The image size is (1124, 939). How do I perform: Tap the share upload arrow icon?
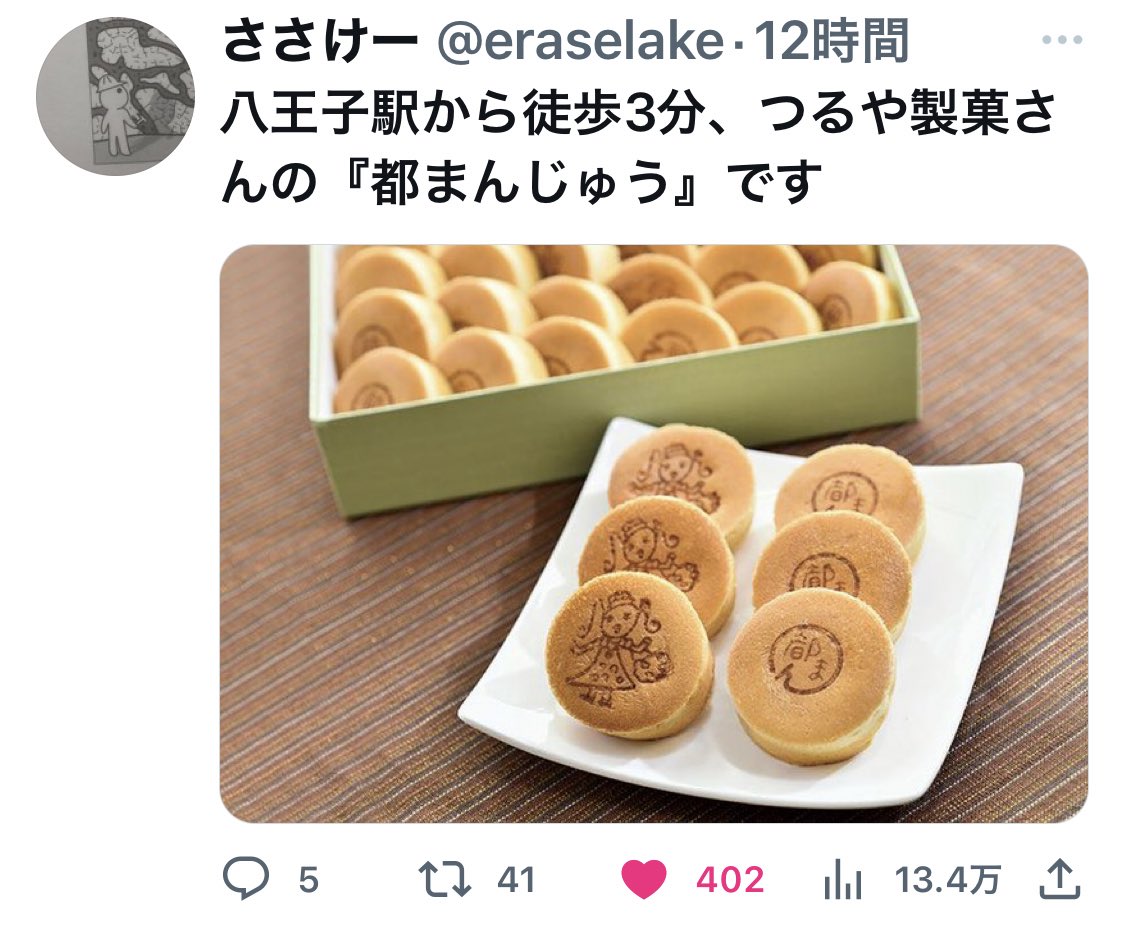(x=1059, y=879)
